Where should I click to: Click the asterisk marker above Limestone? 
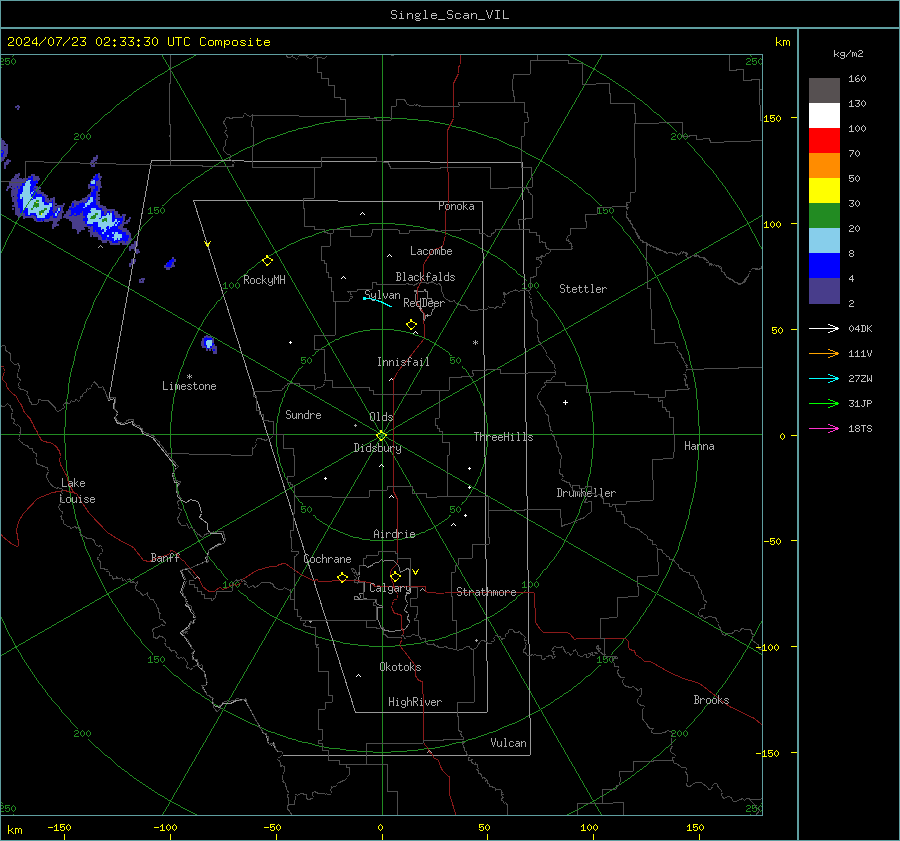(x=189, y=377)
